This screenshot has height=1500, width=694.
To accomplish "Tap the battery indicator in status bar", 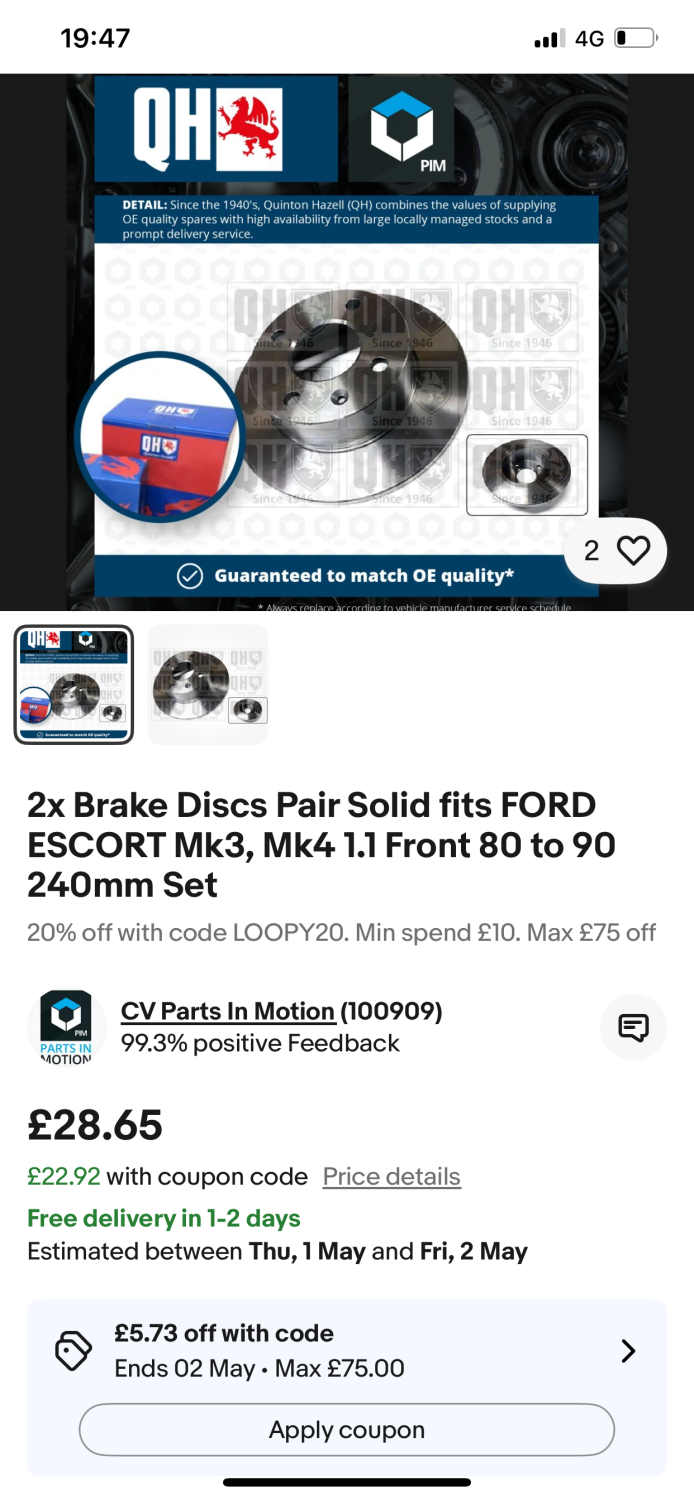I will pyautogui.click(x=635, y=39).
